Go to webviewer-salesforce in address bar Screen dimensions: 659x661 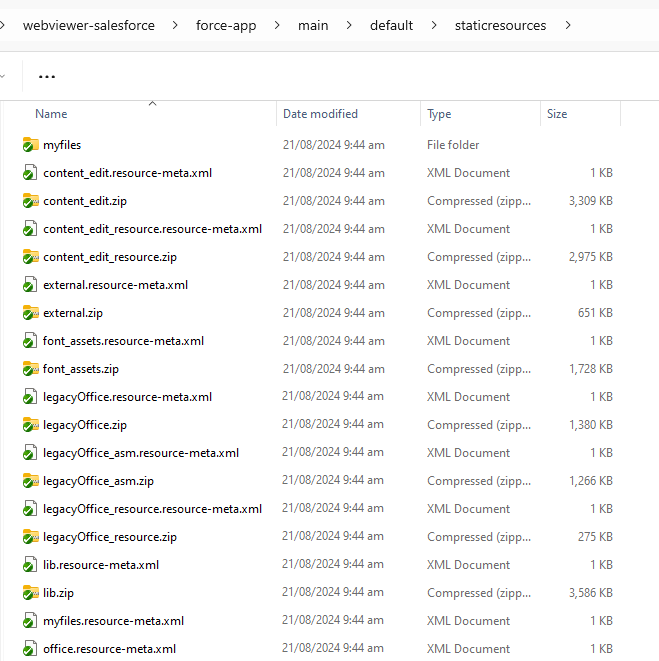(89, 25)
